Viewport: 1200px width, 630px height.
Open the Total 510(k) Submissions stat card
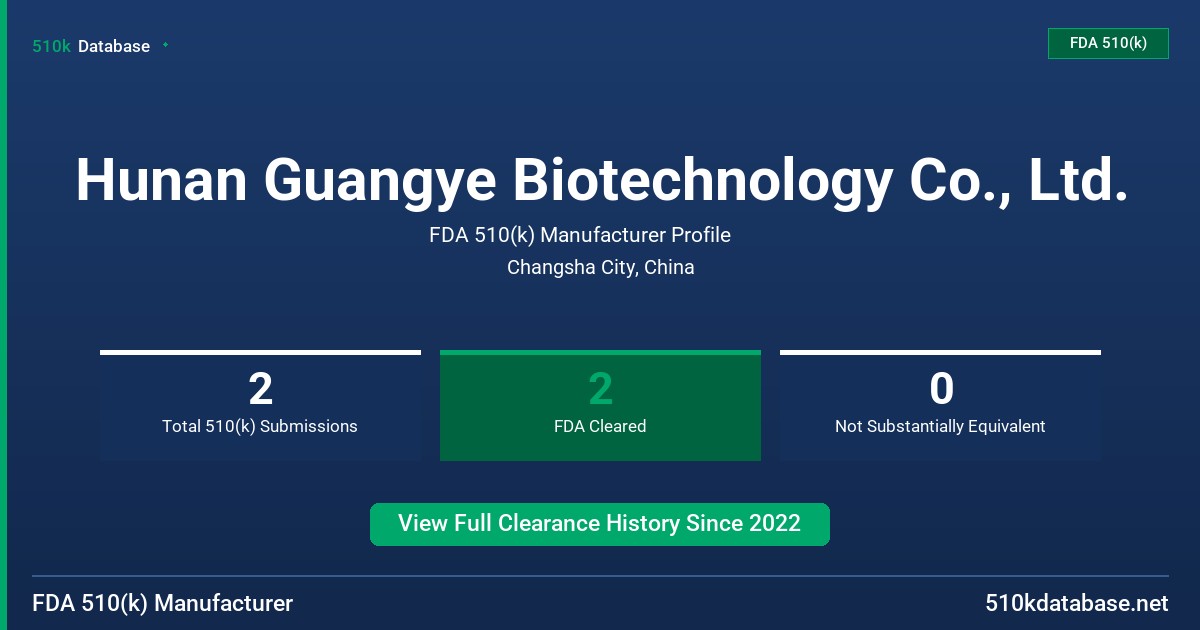(x=260, y=405)
